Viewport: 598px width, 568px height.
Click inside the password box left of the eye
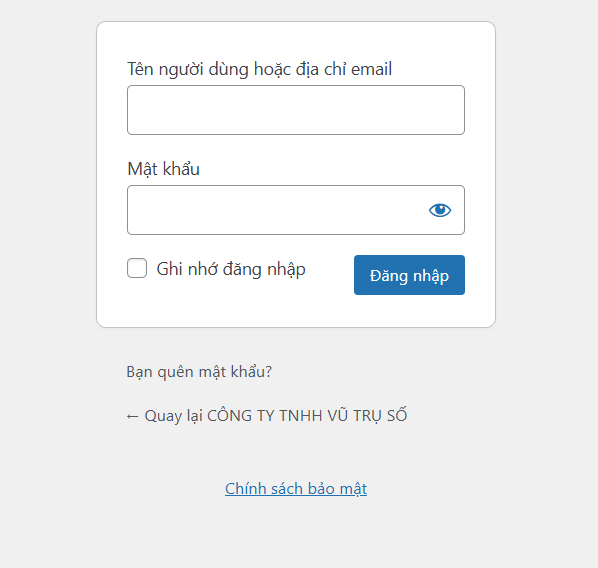tap(275, 210)
